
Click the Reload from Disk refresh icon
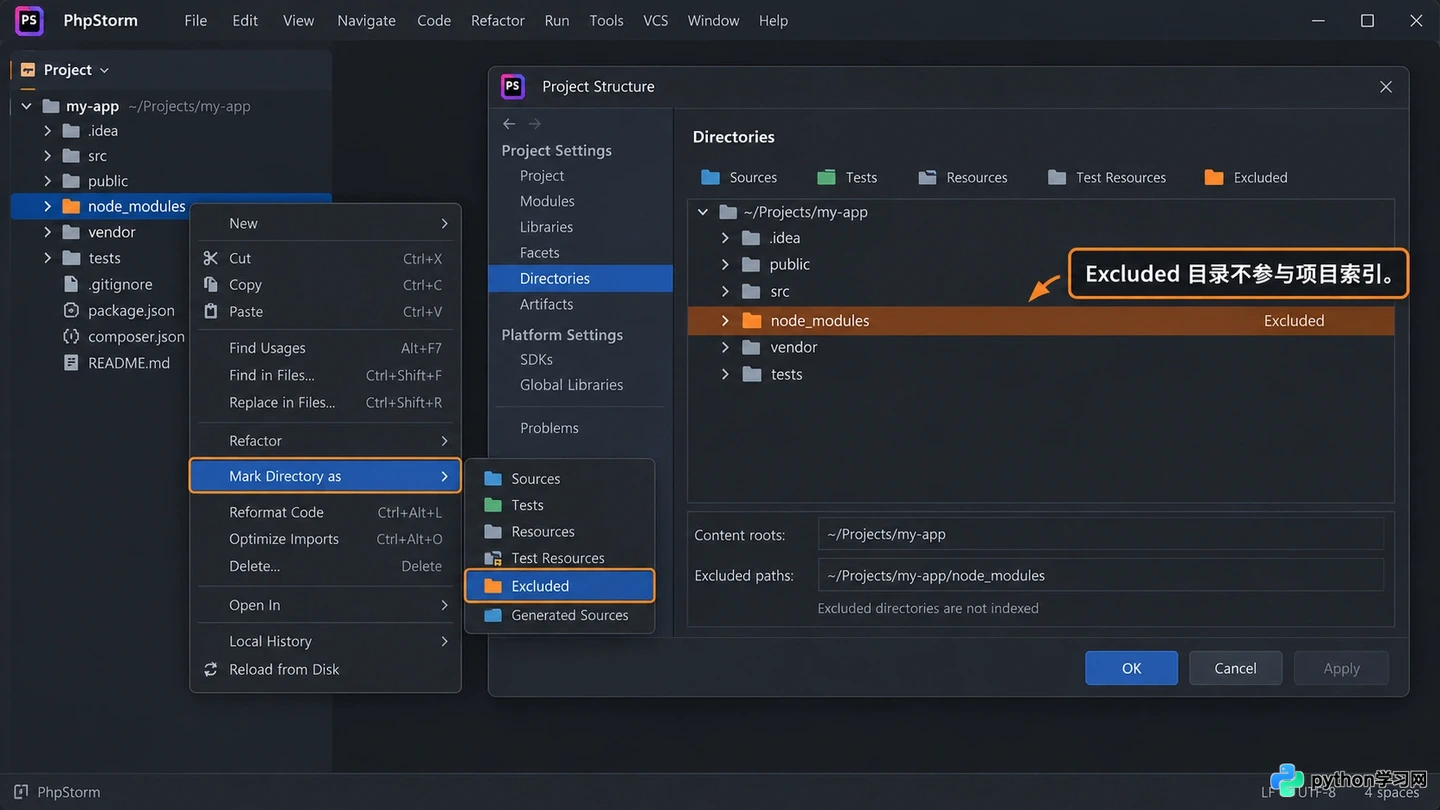pyautogui.click(x=210, y=669)
